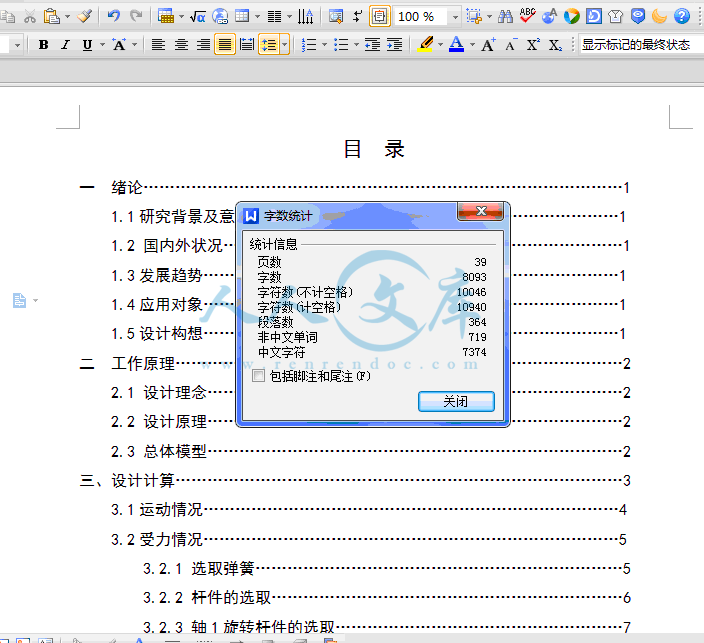Open Find using the binoculars icon
The height and width of the screenshot is (643, 704).
[x=505, y=16]
